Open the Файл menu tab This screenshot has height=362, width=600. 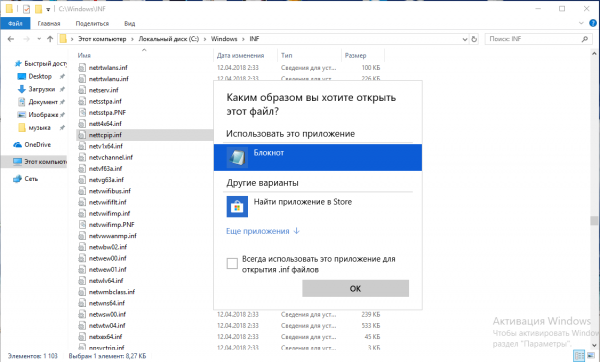pyautogui.click(x=15, y=23)
